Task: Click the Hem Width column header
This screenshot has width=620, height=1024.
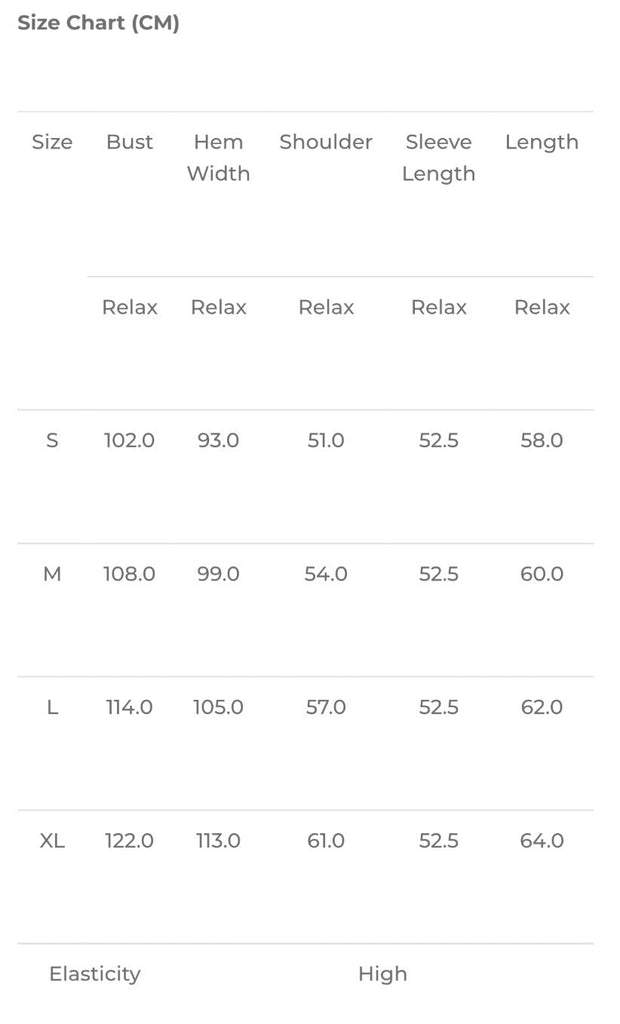Action: point(218,157)
